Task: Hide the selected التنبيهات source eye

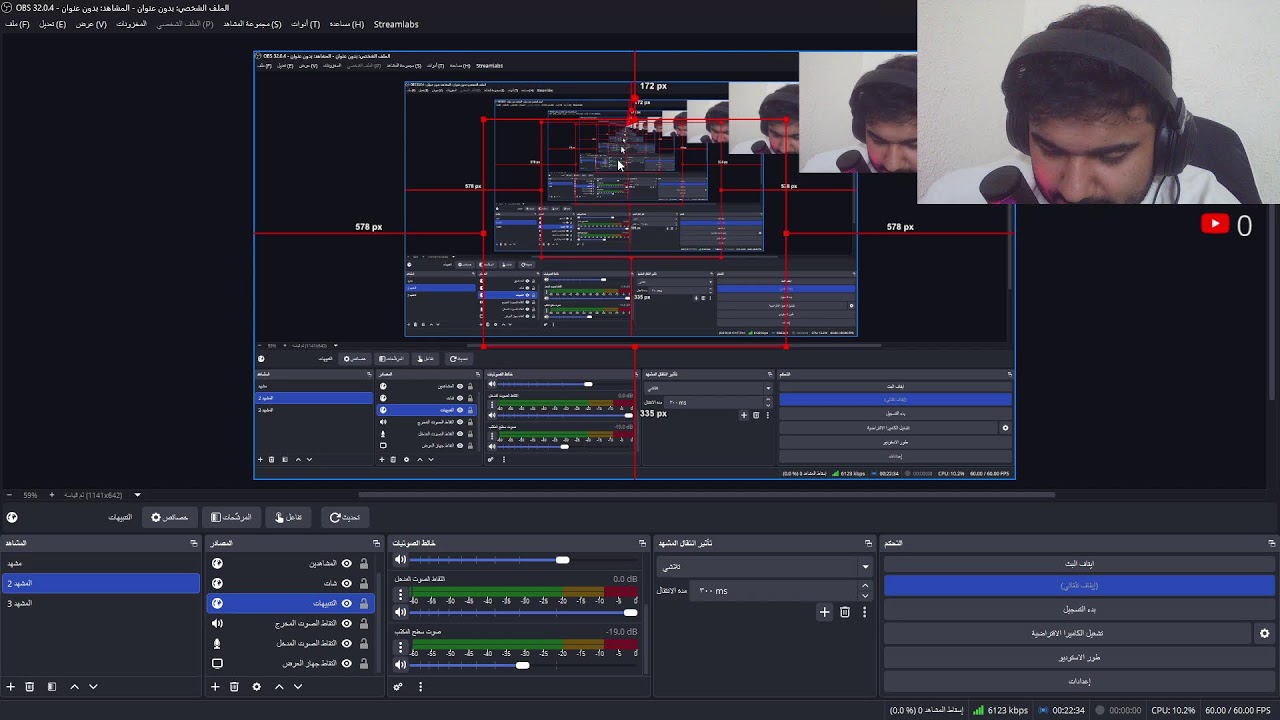Action: click(x=347, y=603)
